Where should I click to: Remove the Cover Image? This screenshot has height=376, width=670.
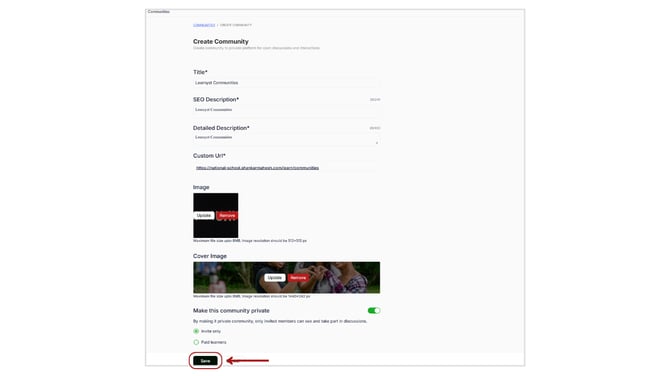coord(298,278)
